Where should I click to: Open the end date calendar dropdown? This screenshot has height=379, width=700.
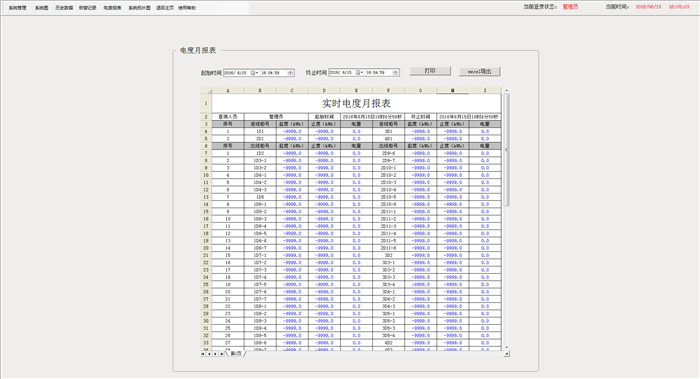tap(359, 73)
